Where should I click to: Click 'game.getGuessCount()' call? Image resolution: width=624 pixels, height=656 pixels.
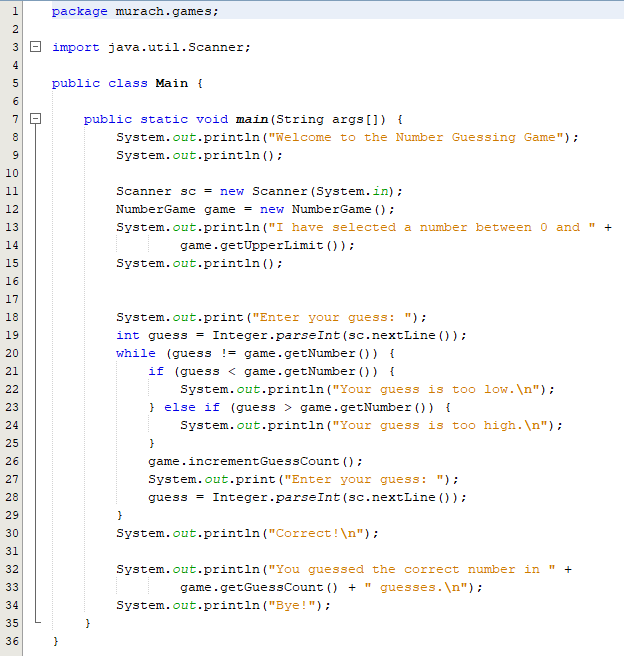click(259, 587)
